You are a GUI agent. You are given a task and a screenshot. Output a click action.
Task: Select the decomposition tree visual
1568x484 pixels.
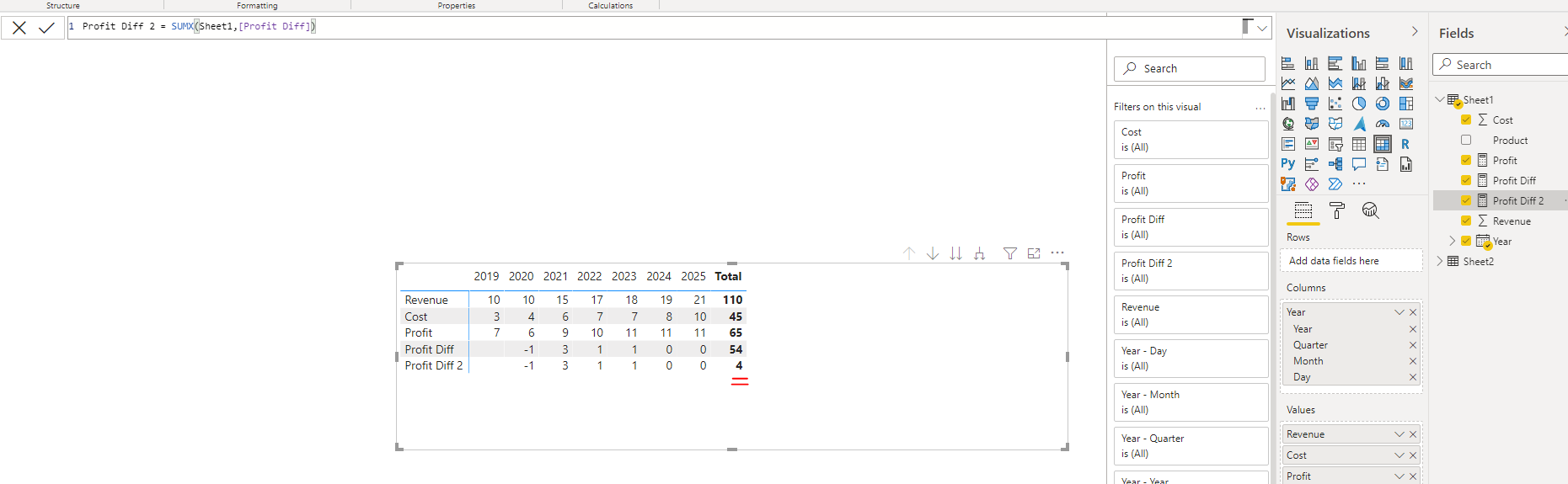click(x=1335, y=164)
